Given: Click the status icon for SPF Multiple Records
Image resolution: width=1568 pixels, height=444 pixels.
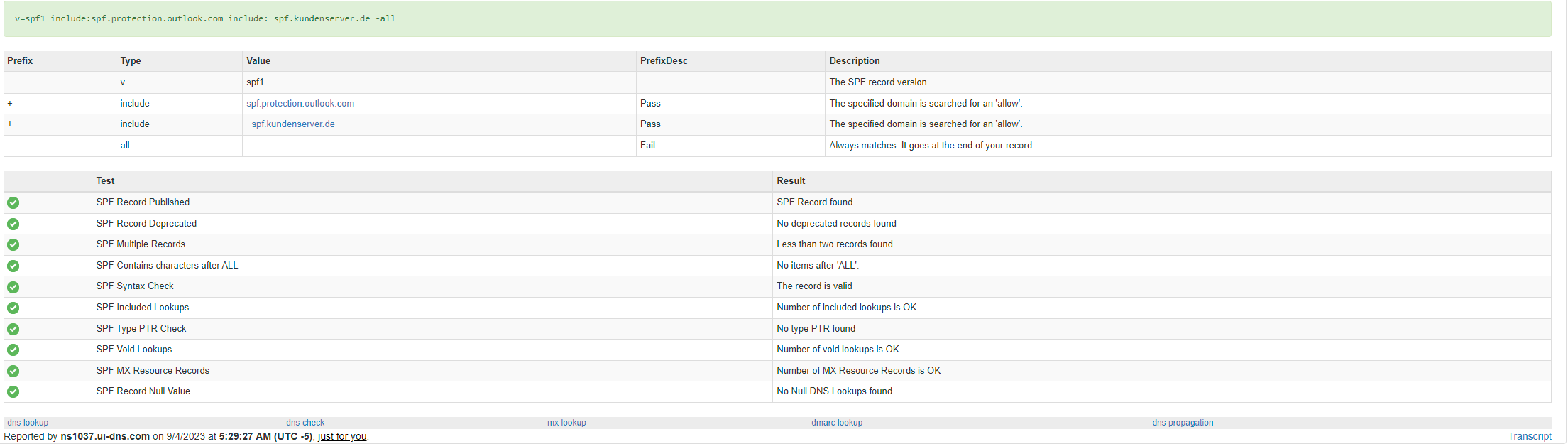Looking at the screenshot, I should (13, 244).
